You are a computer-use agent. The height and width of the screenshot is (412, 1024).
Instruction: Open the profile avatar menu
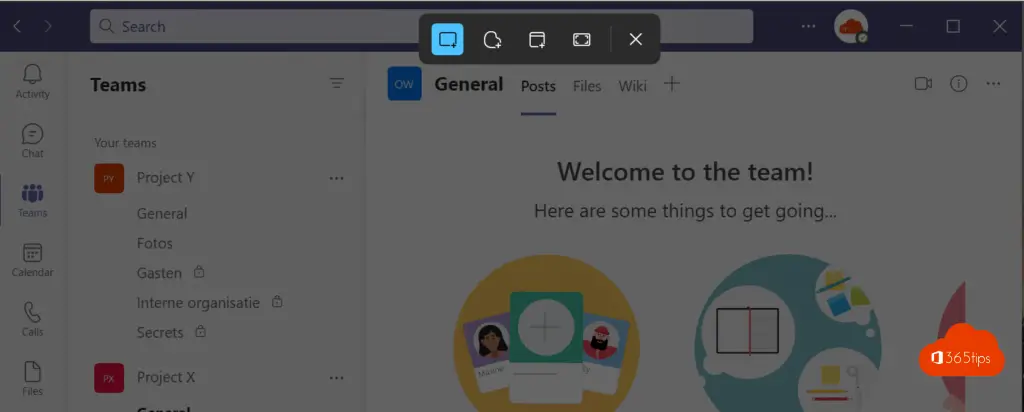click(851, 26)
